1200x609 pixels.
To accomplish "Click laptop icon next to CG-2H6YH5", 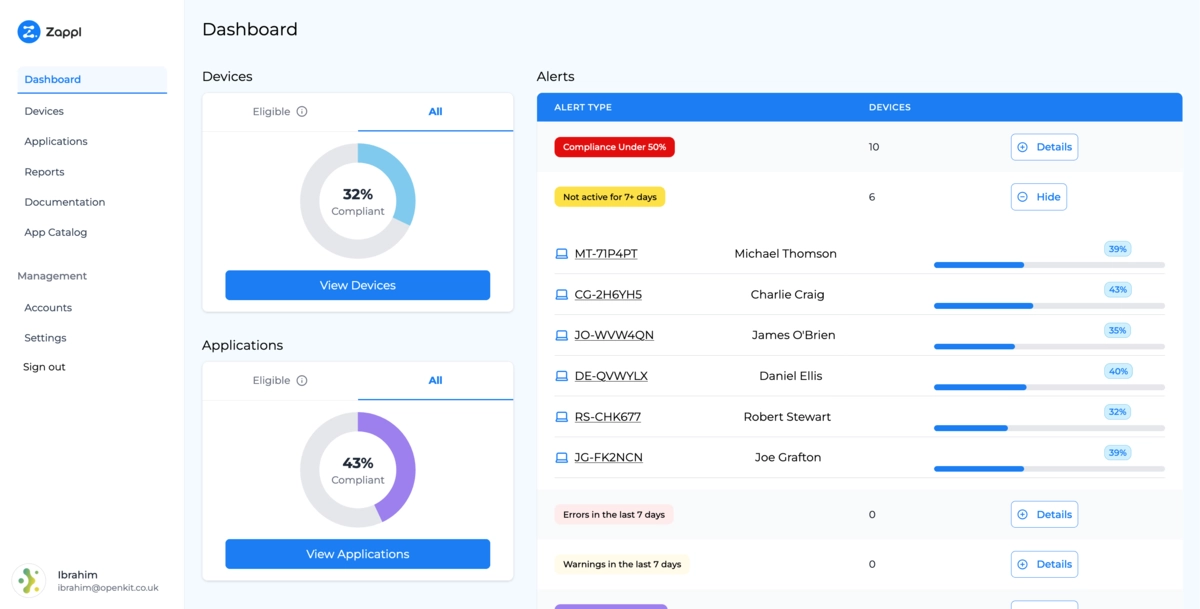I will [x=561, y=295].
